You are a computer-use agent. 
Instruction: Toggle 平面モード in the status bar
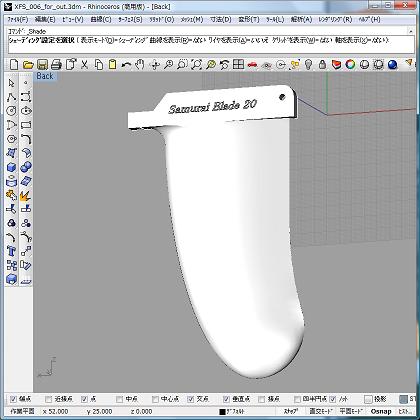click(351, 411)
